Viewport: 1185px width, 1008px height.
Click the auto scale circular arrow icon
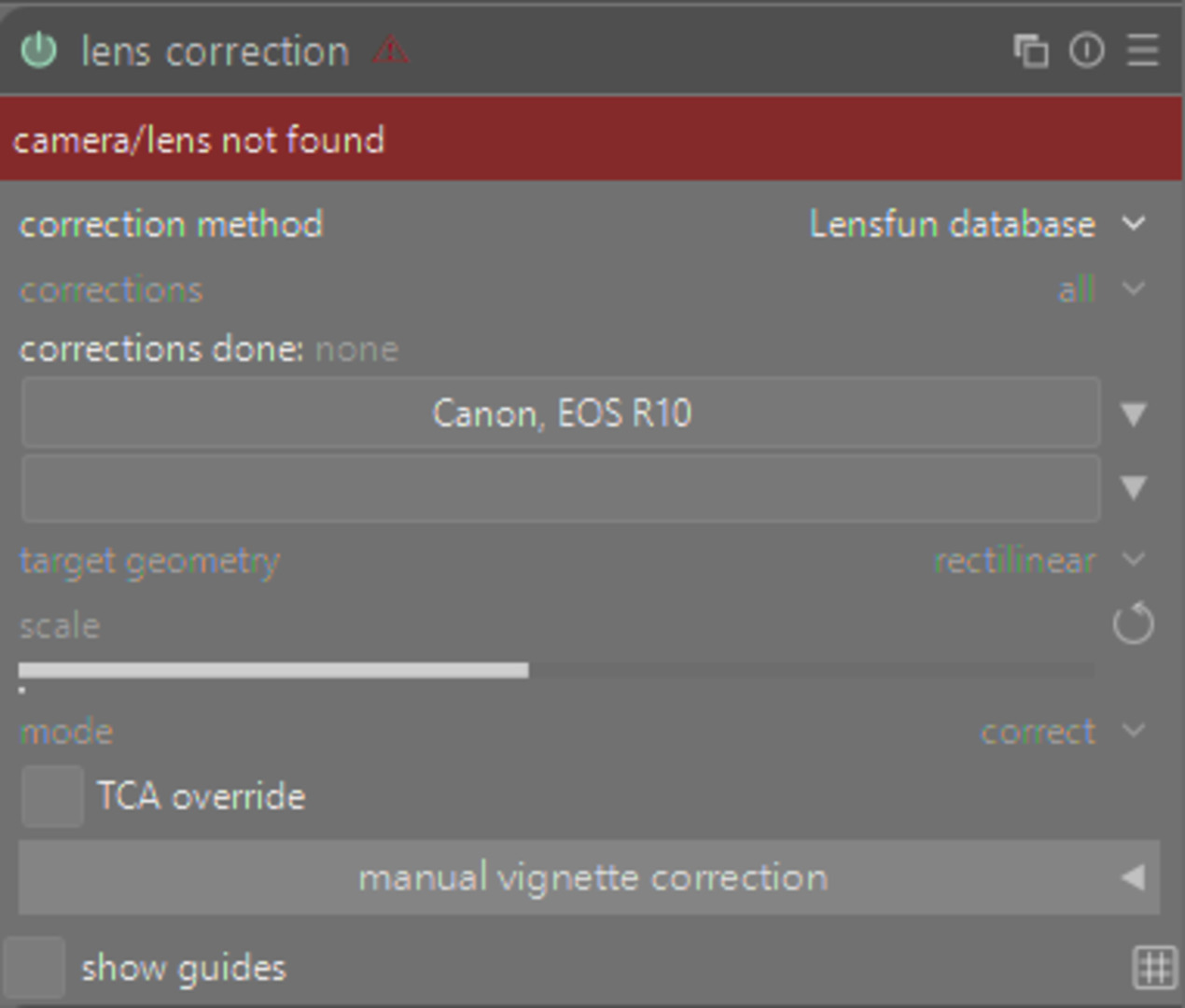(1133, 624)
